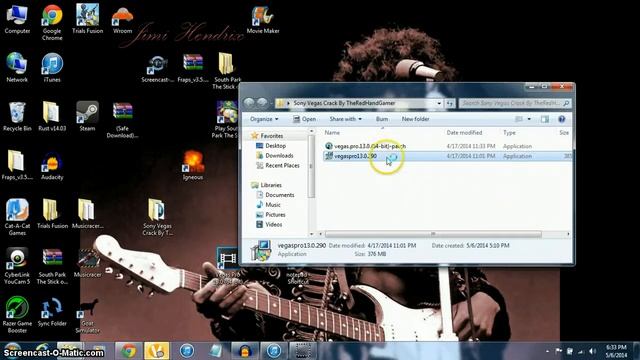
Task: Open the Screencast desktop shortcut
Action: tap(158, 69)
